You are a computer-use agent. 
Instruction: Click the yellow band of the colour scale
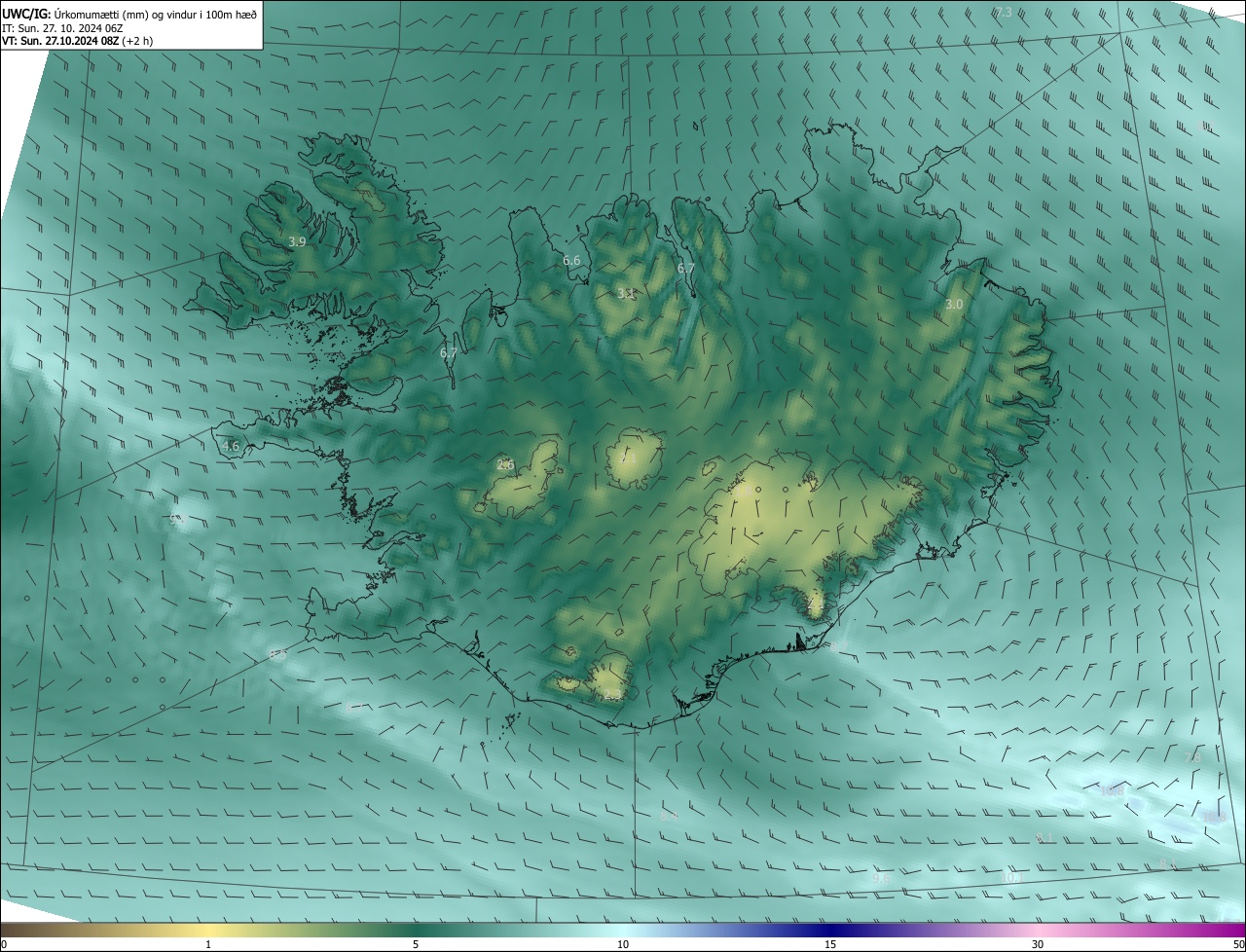click(x=209, y=931)
